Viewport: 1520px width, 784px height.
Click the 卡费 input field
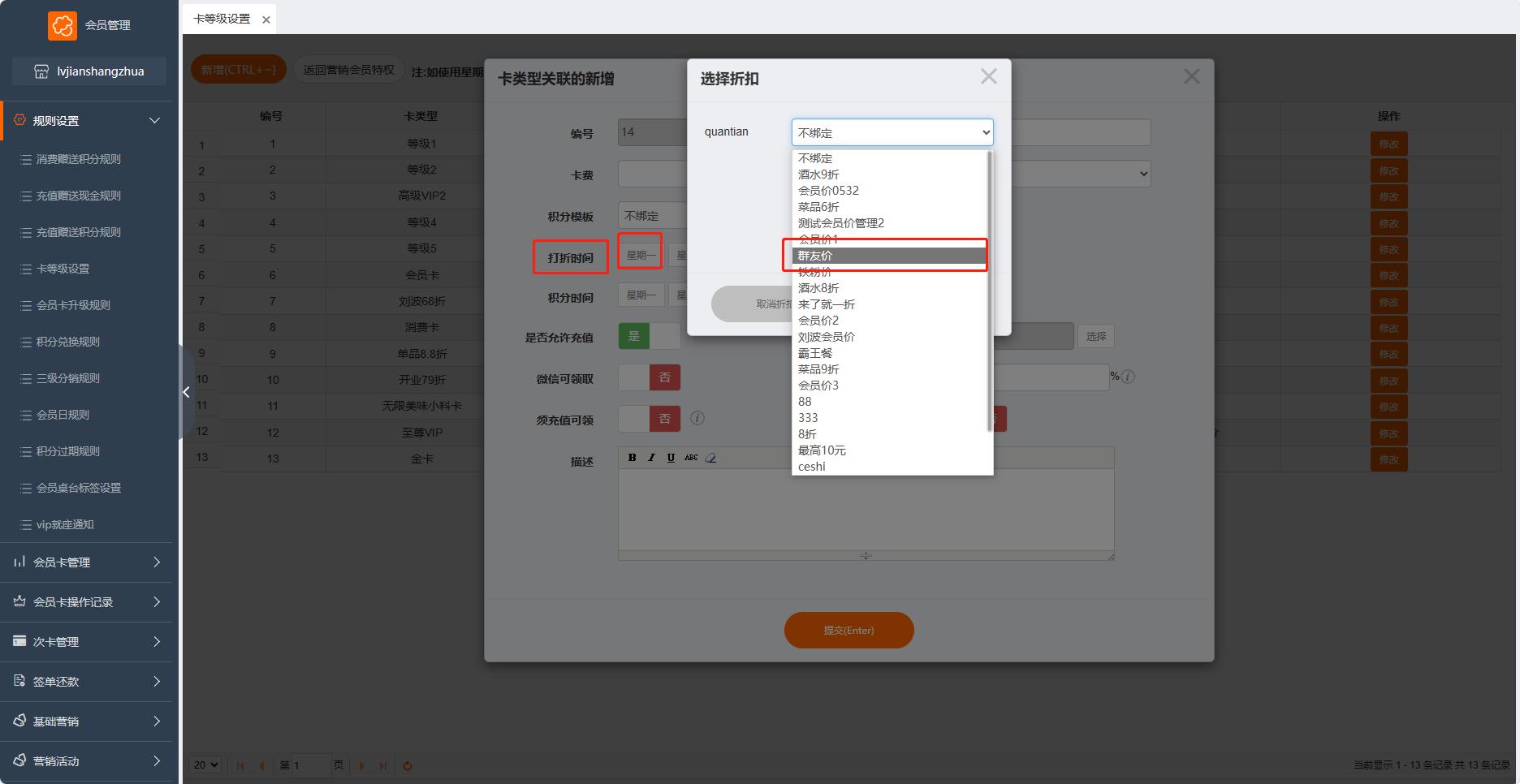pos(652,174)
